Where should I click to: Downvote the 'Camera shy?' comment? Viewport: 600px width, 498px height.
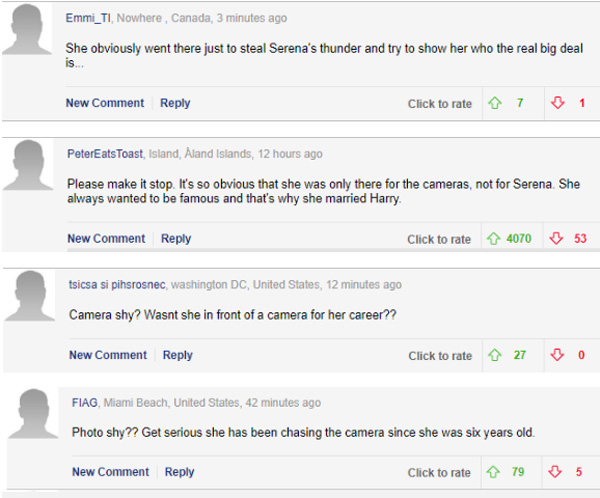pos(557,355)
